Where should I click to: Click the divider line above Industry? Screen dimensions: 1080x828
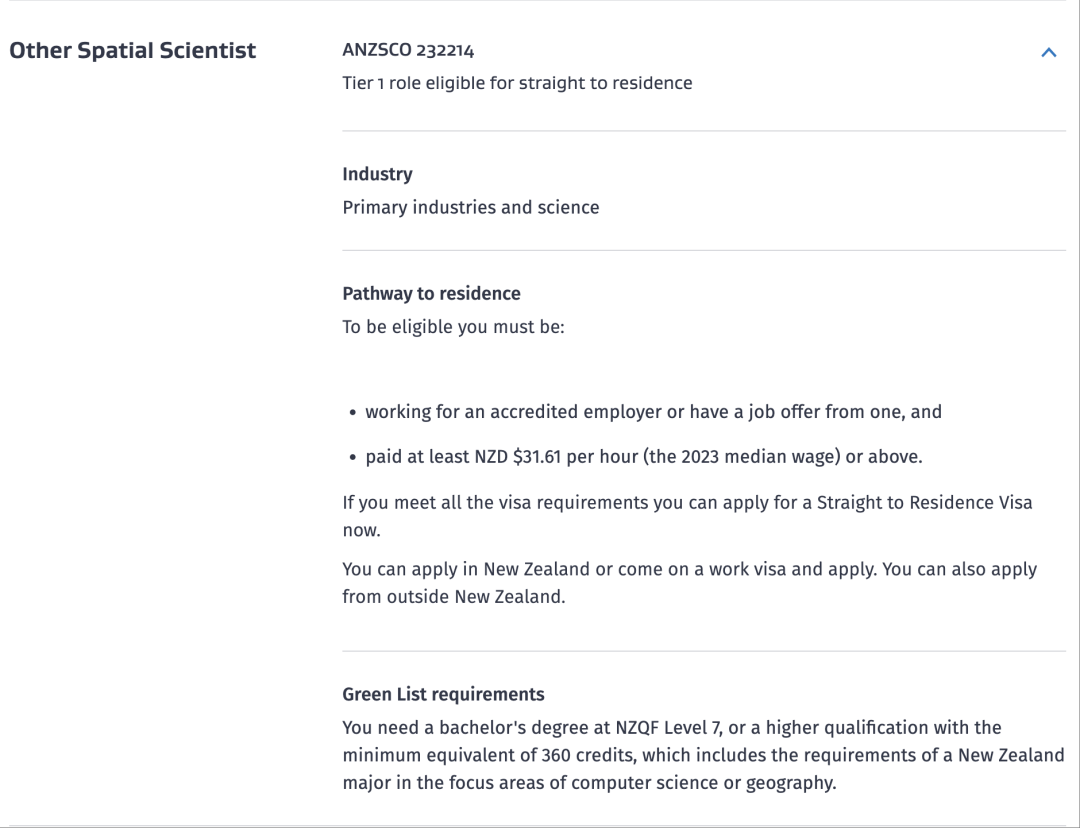pyautogui.click(x=704, y=131)
